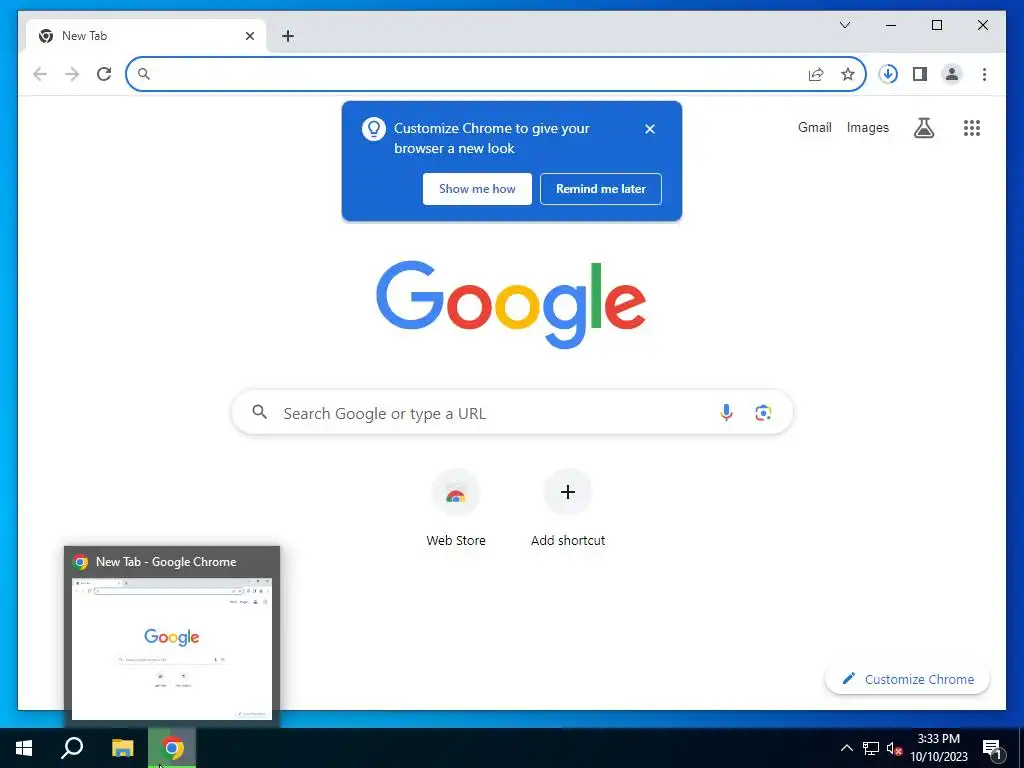Open Windows taskbar search

point(72,748)
